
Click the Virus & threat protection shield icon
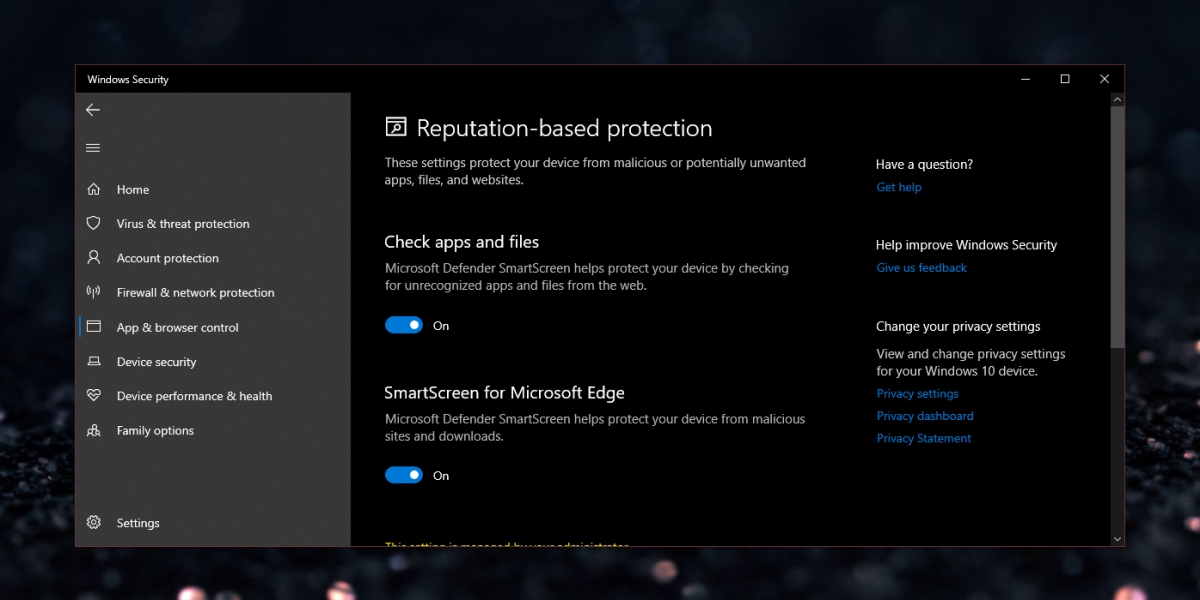click(94, 223)
